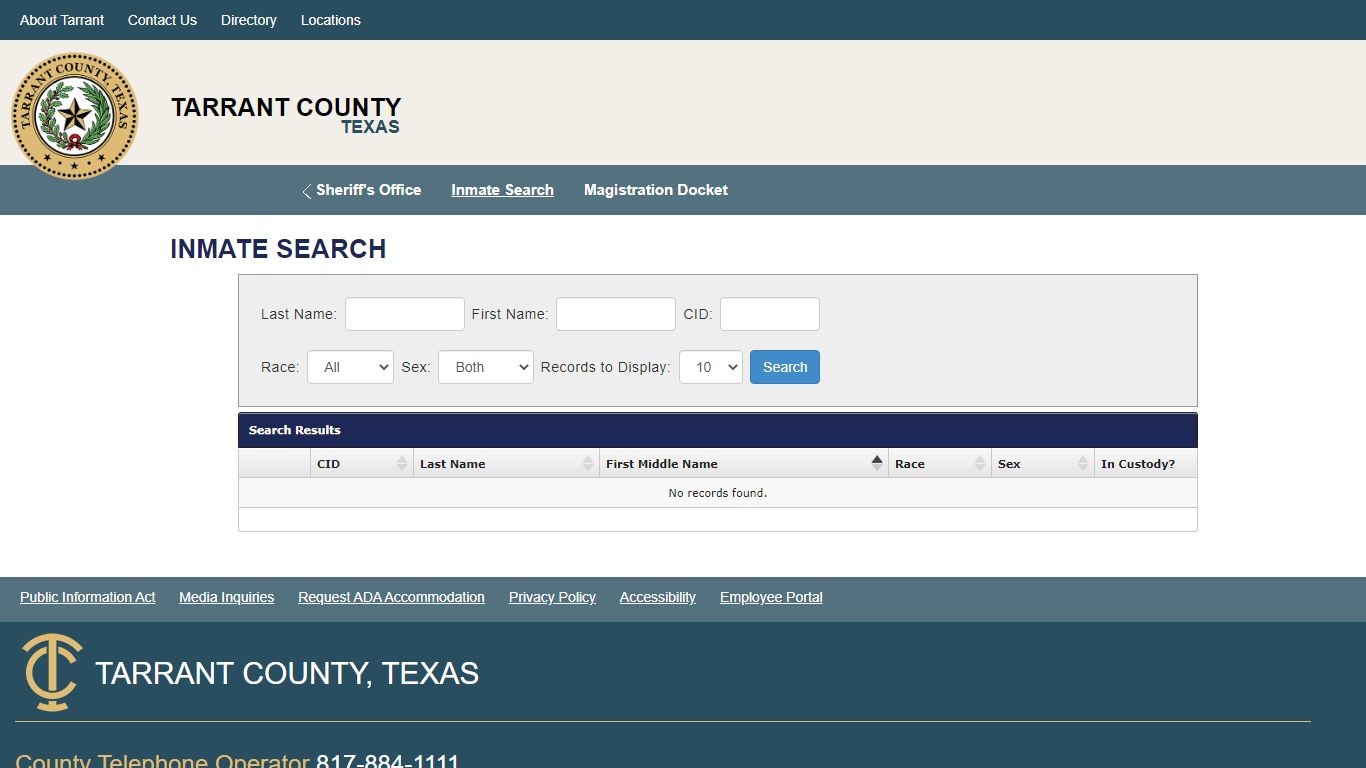
Task: Open the Records to Display dropdown
Action: point(711,367)
